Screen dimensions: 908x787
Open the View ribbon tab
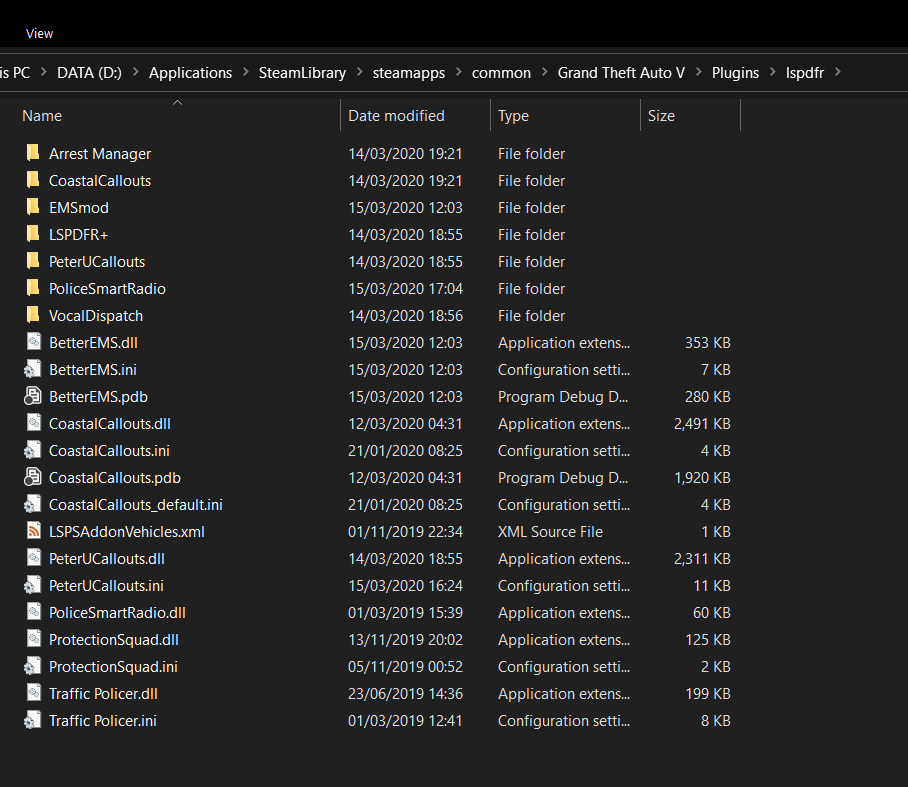click(x=39, y=34)
